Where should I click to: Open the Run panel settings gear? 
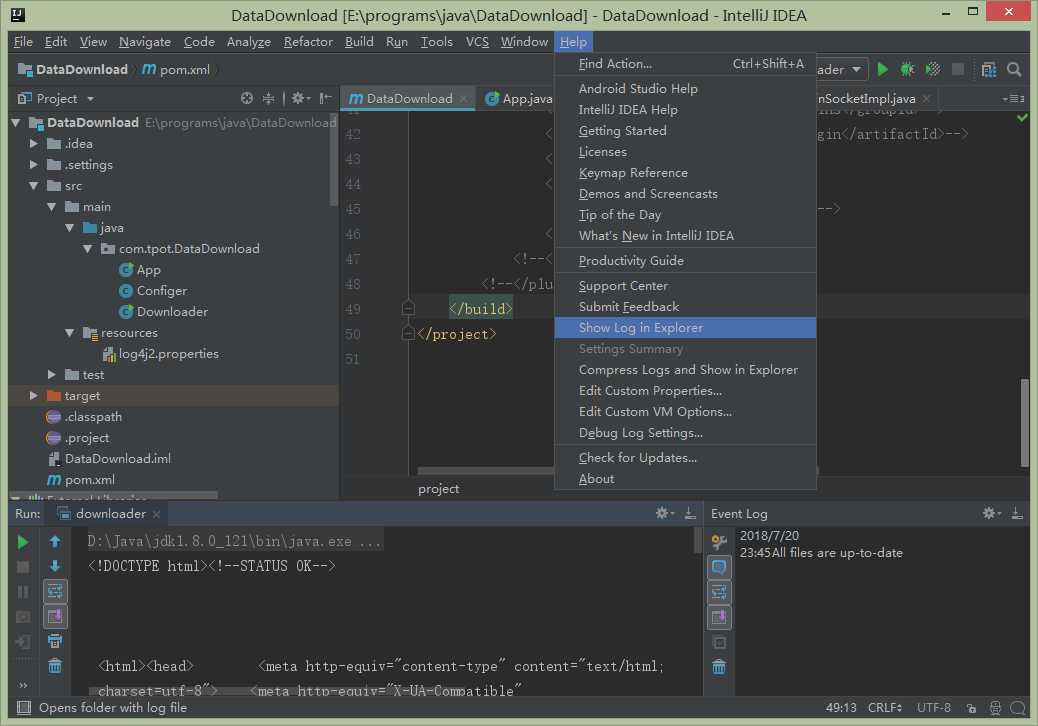pos(664,514)
